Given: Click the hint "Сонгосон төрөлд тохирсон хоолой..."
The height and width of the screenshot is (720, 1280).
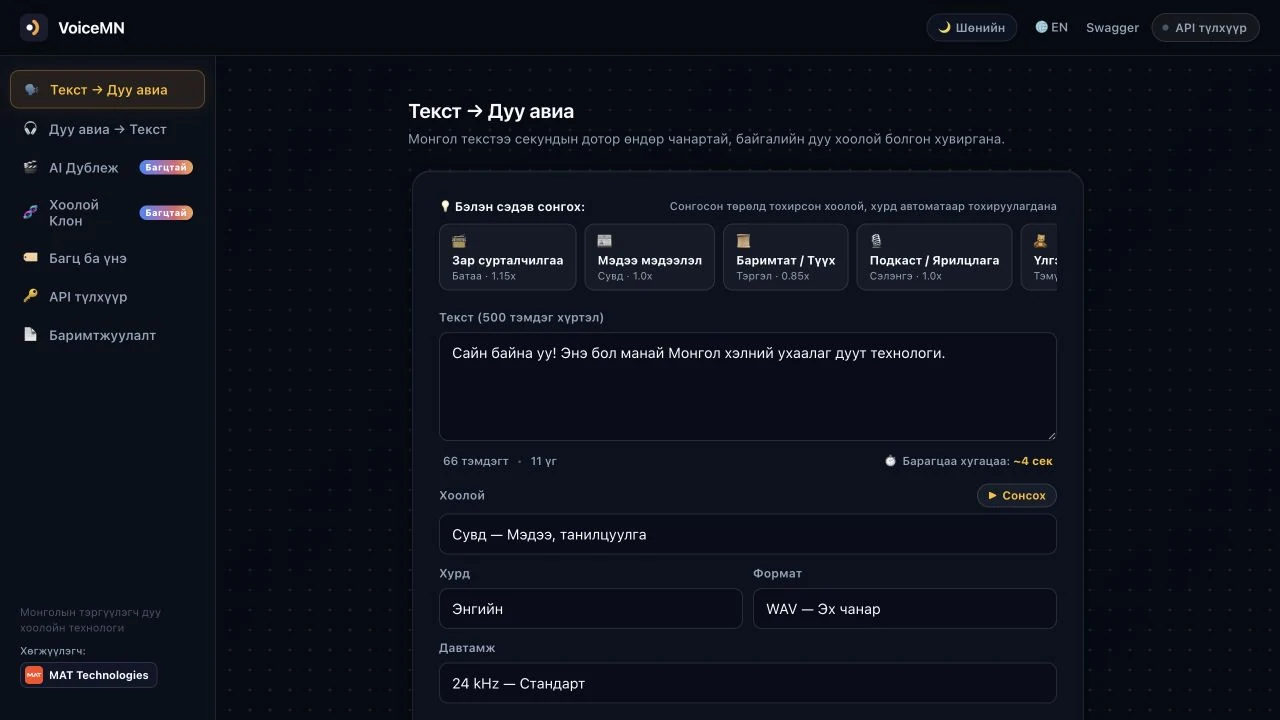Looking at the screenshot, I should tap(863, 207).
